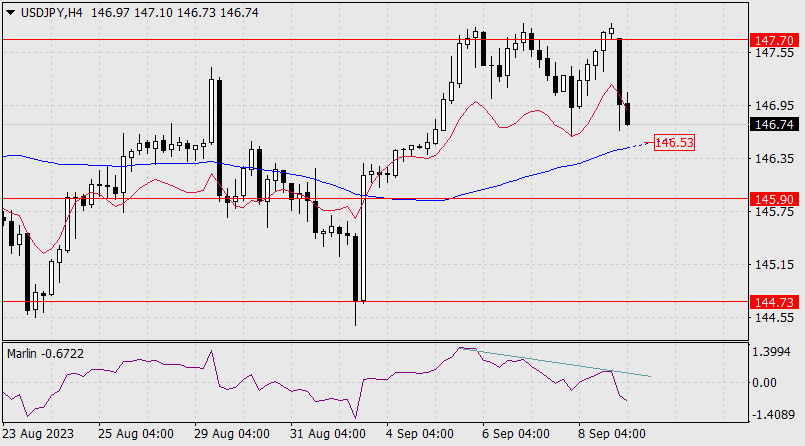805x446 pixels.
Task: Select the 144.73 red price level label
Action: tap(774, 302)
